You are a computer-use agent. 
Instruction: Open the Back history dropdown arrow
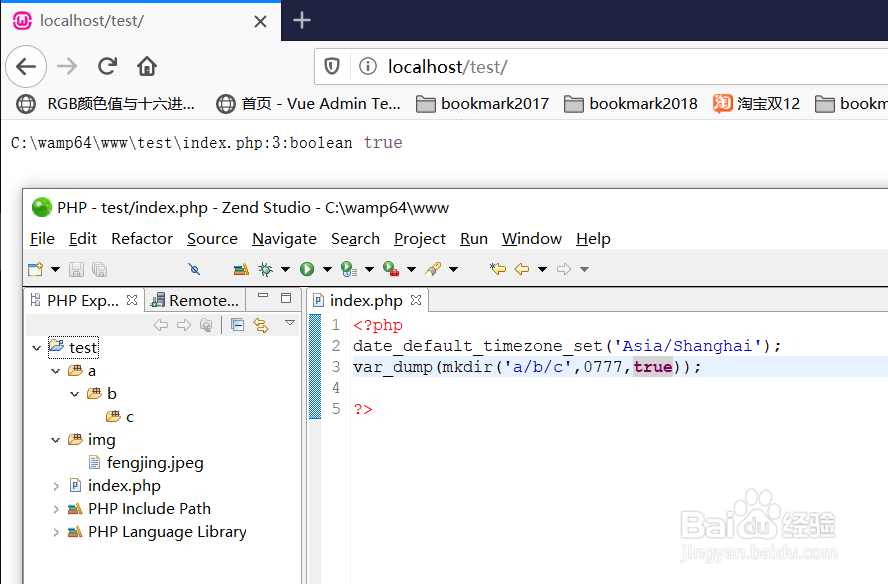542,269
